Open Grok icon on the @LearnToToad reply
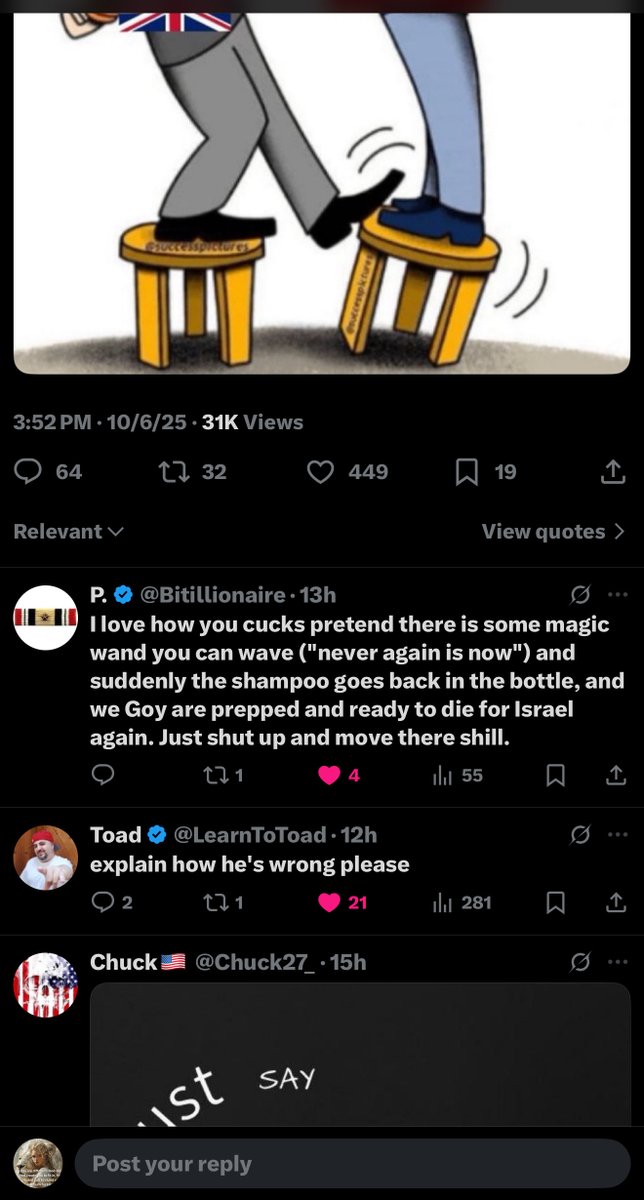This screenshot has width=644, height=1200. pos(579,834)
